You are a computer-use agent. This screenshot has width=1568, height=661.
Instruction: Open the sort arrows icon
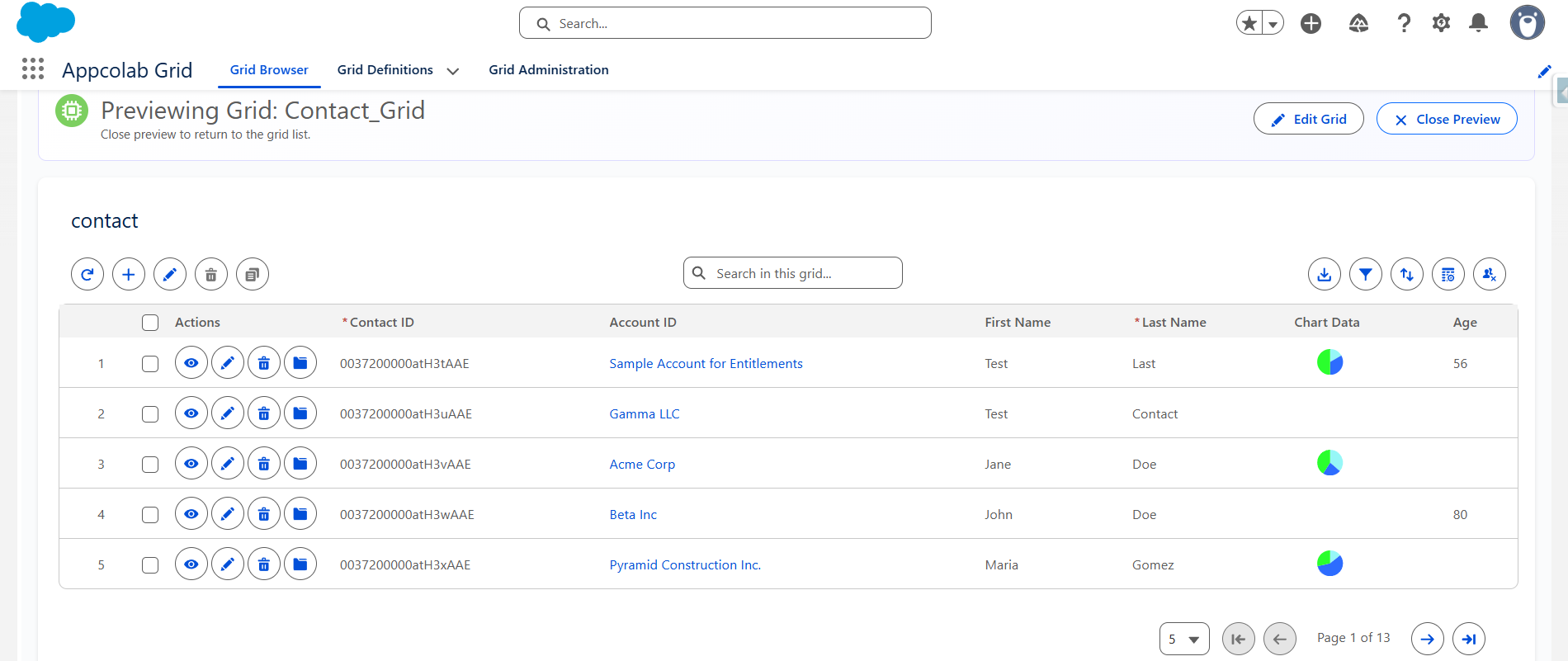tap(1407, 274)
